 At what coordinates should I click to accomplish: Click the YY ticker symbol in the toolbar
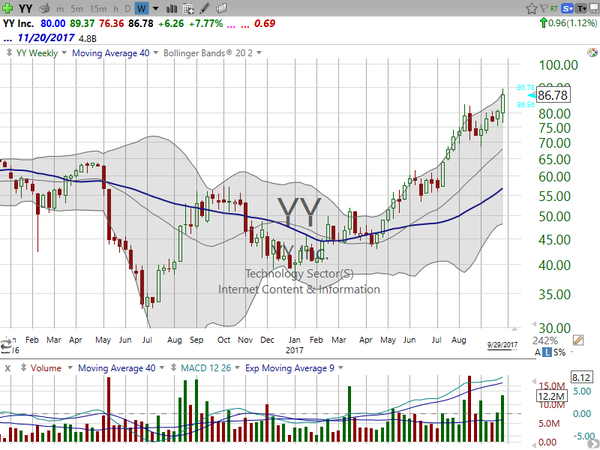(x=26, y=8)
